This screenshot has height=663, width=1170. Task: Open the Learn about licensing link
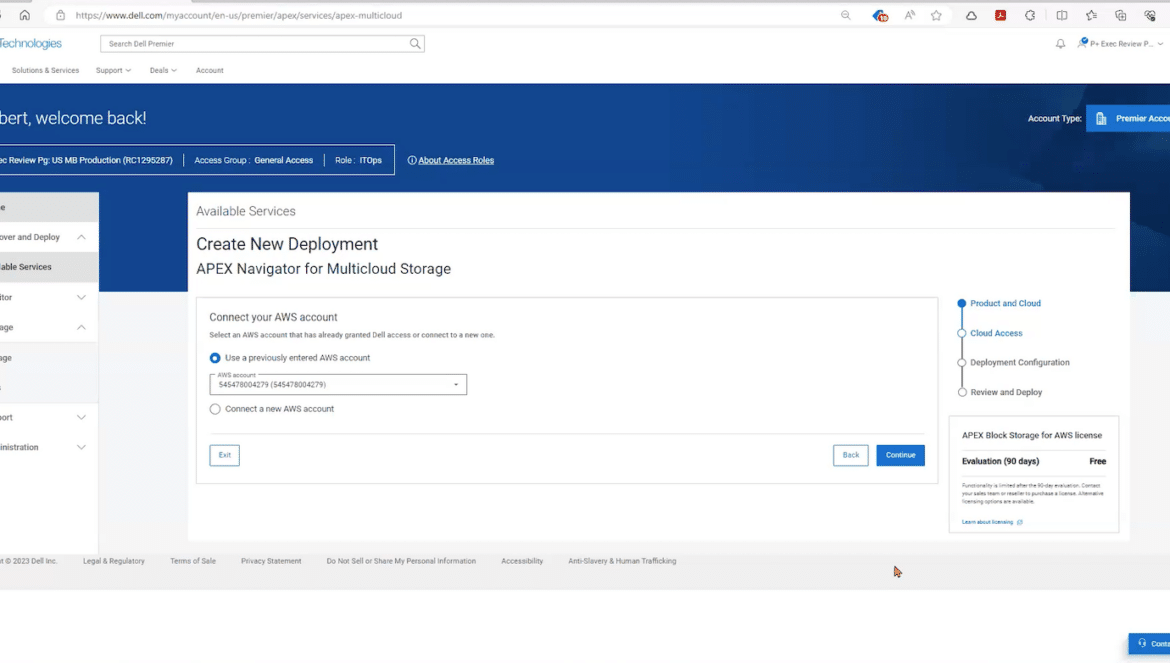coord(987,522)
